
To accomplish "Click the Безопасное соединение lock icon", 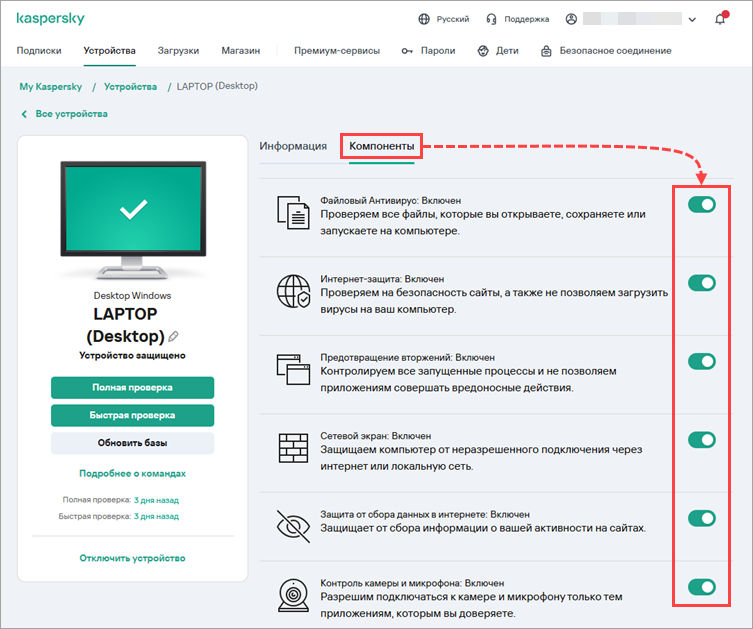I will (x=546, y=51).
